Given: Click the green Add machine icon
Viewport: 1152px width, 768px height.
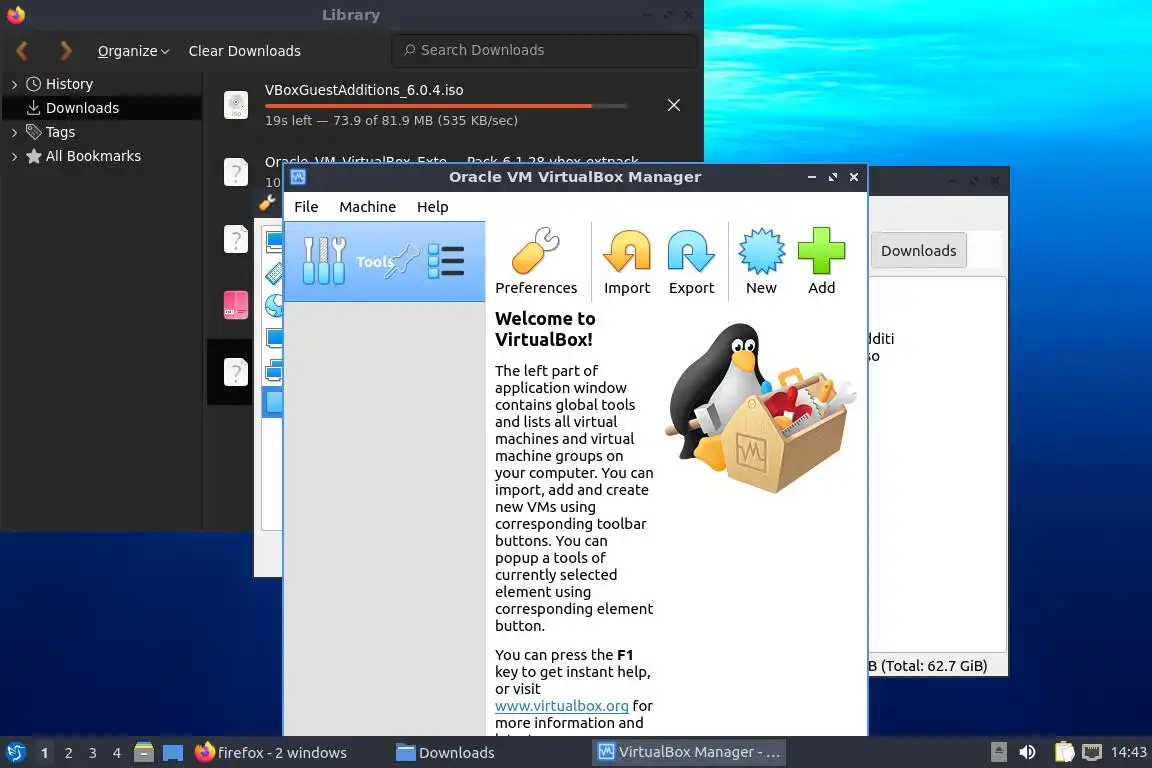Looking at the screenshot, I should (821, 251).
